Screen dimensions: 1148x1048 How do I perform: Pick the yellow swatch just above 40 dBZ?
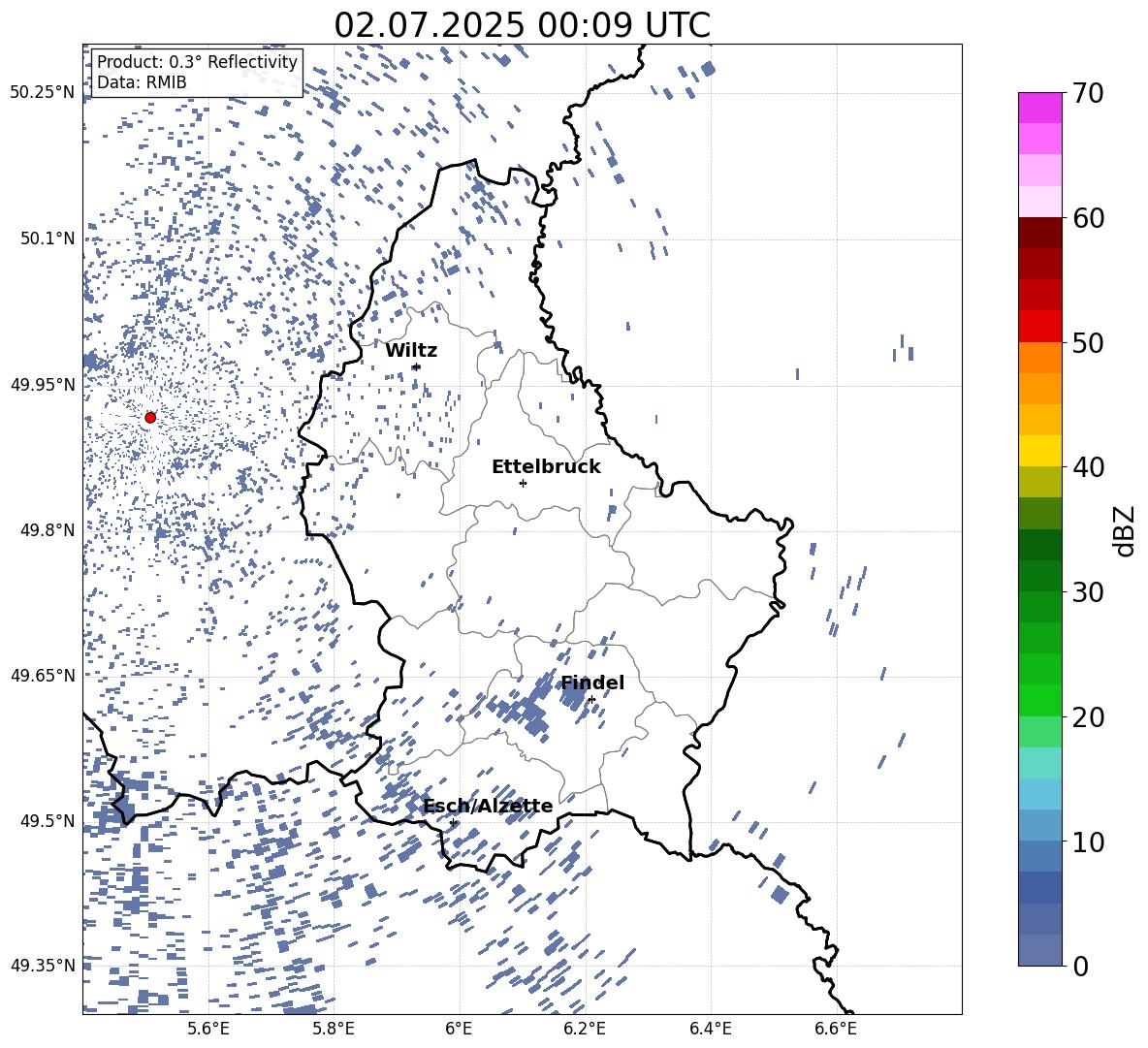click(x=1039, y=451)
